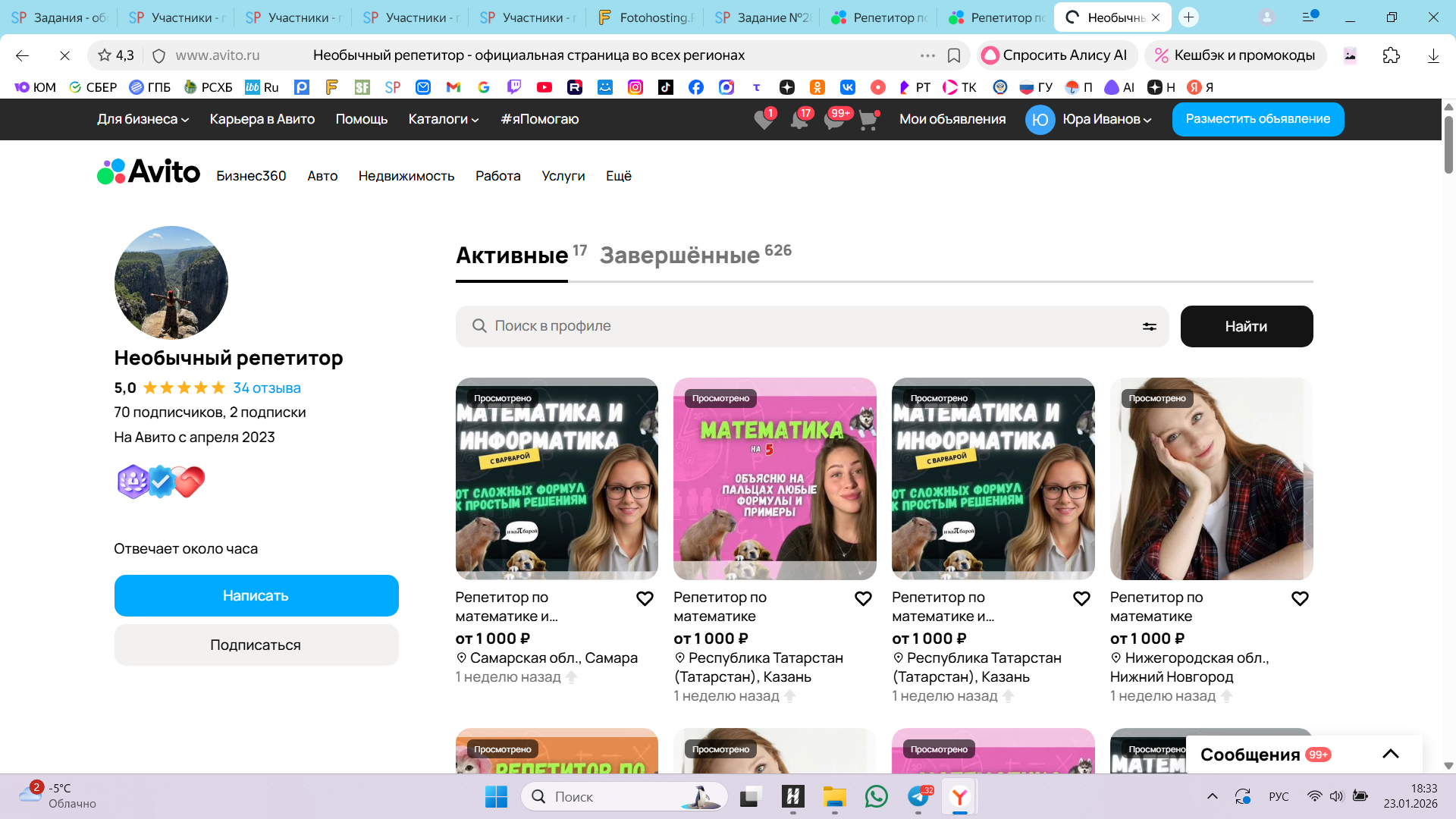This screenshot has height=819, width=1456.
Task: Expand the Сообщения panel with chevron
Action: pyautogui.click(x=1390, y=754)
